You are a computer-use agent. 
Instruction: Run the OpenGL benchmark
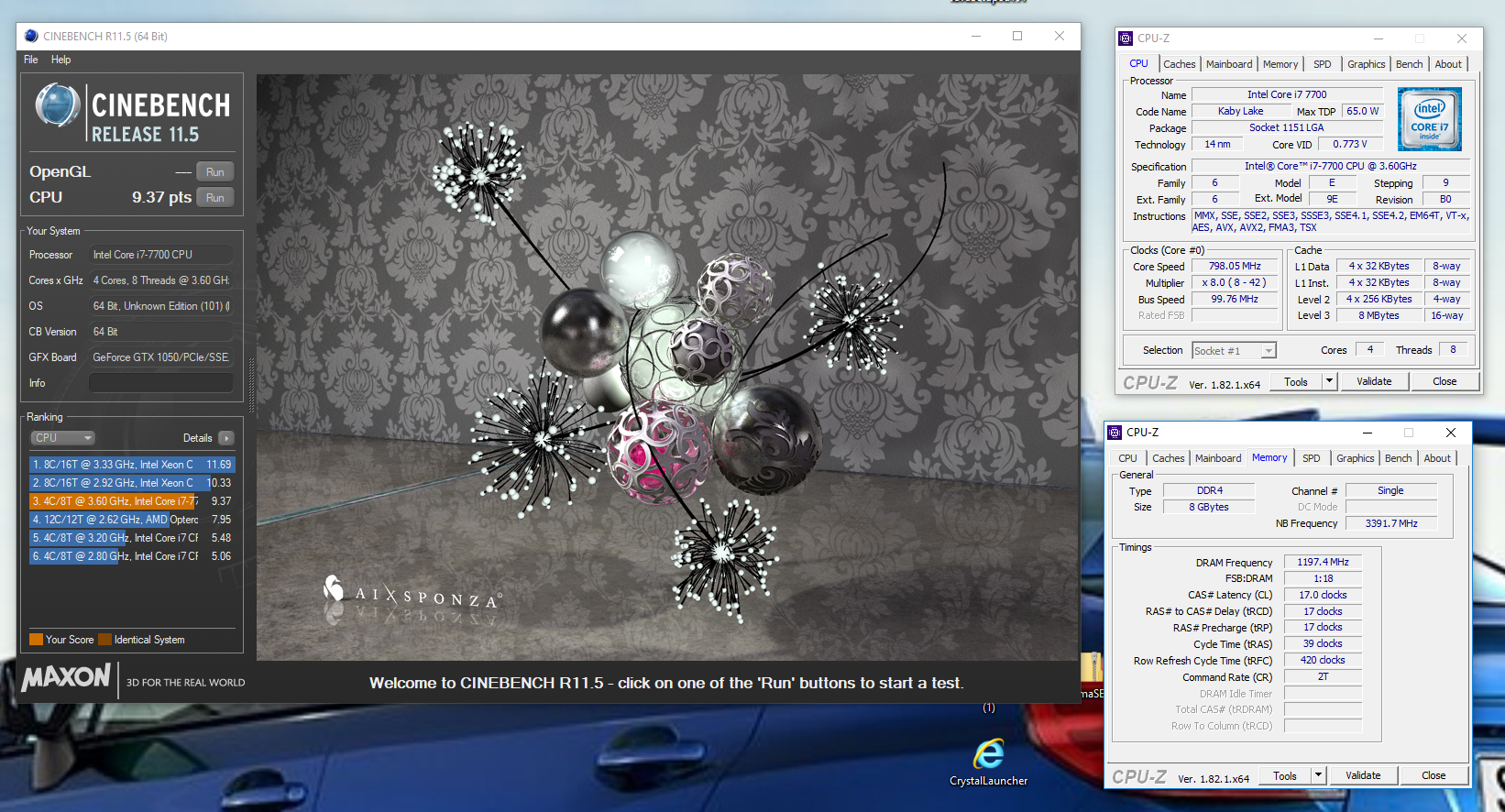[x=215, y=171]
